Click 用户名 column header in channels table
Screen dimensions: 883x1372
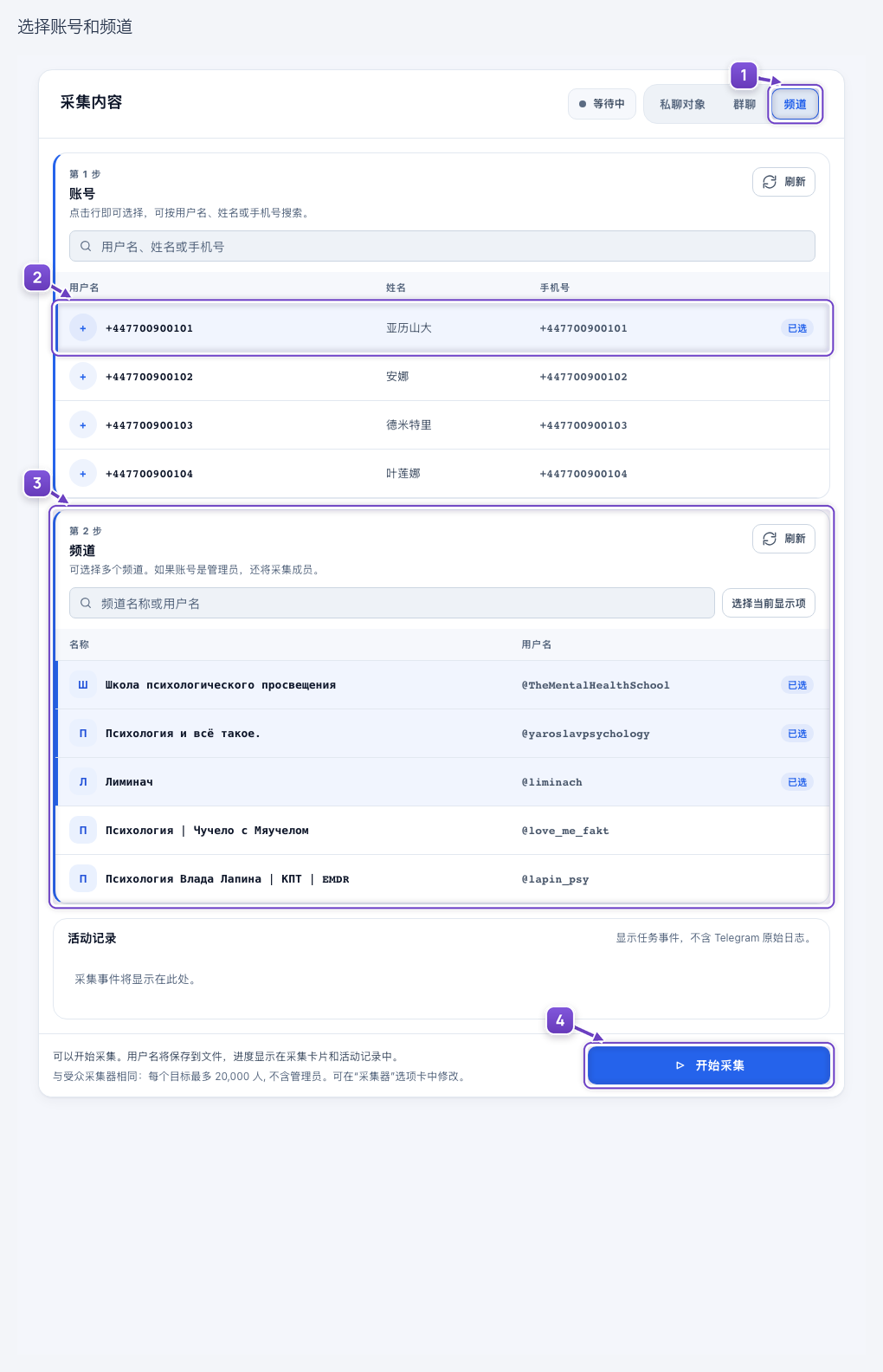coord(536,644)
